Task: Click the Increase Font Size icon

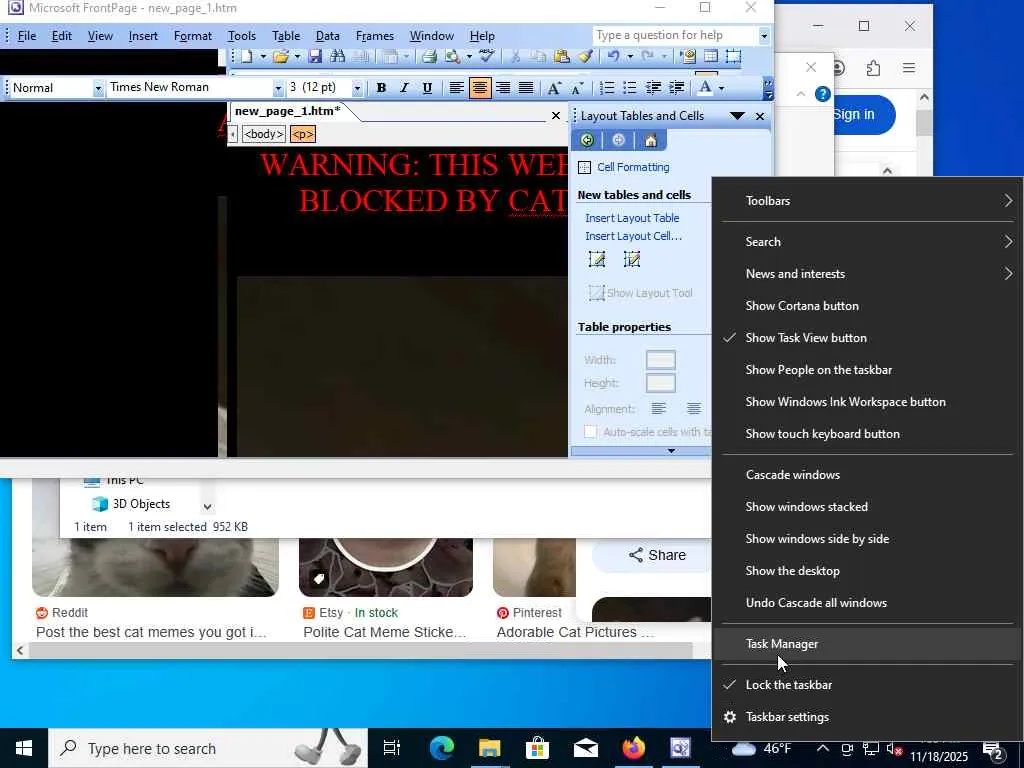Action: point(554,88)
